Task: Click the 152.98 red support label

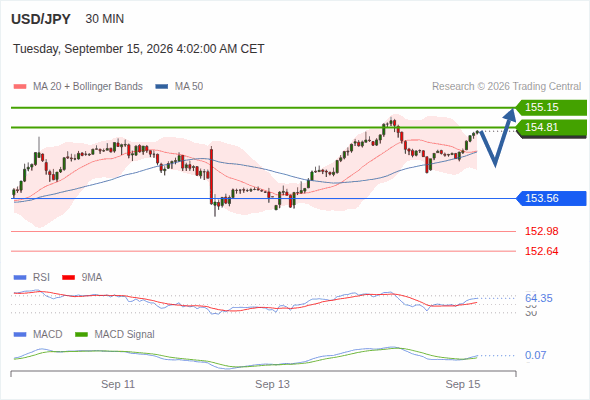Action: pyautogui.click(x=541, y=231)
